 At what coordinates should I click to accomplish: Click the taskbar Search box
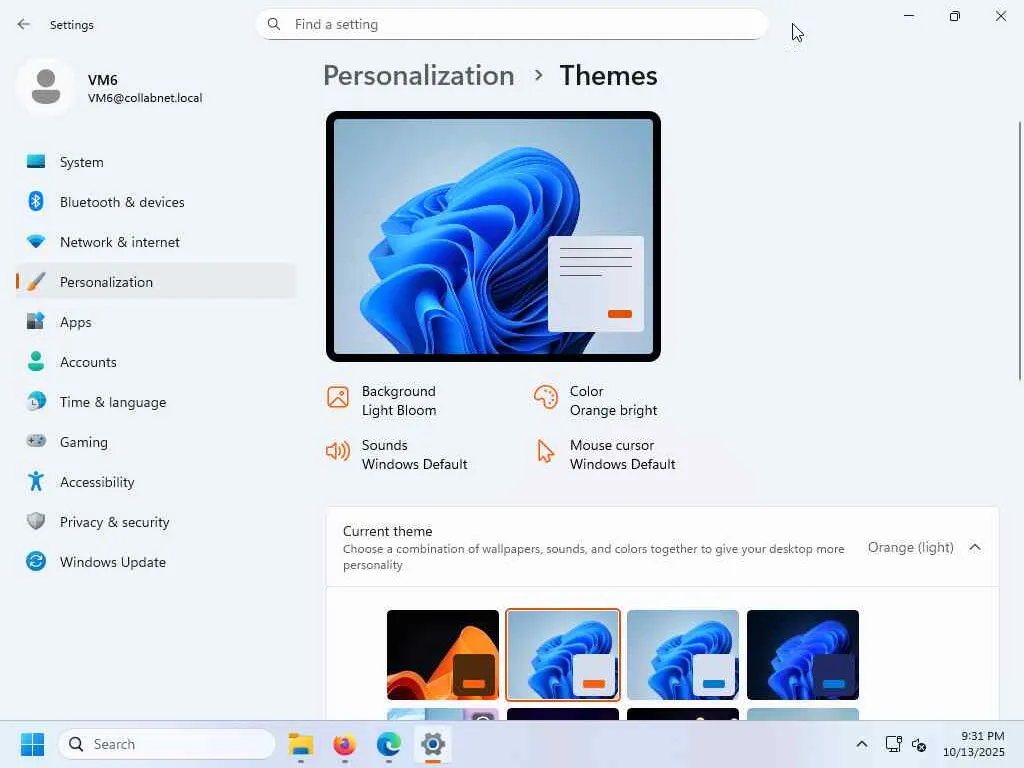tap(167, 744)
